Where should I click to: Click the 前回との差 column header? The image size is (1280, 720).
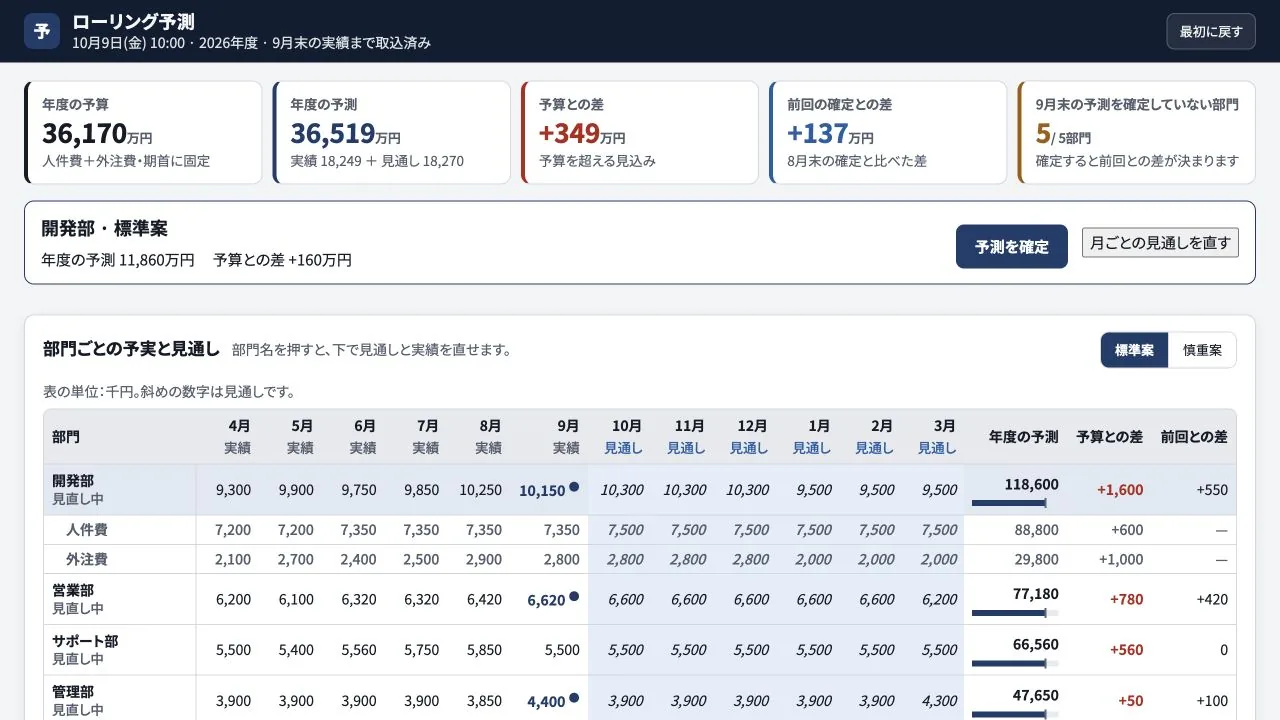coord(1194,437)
